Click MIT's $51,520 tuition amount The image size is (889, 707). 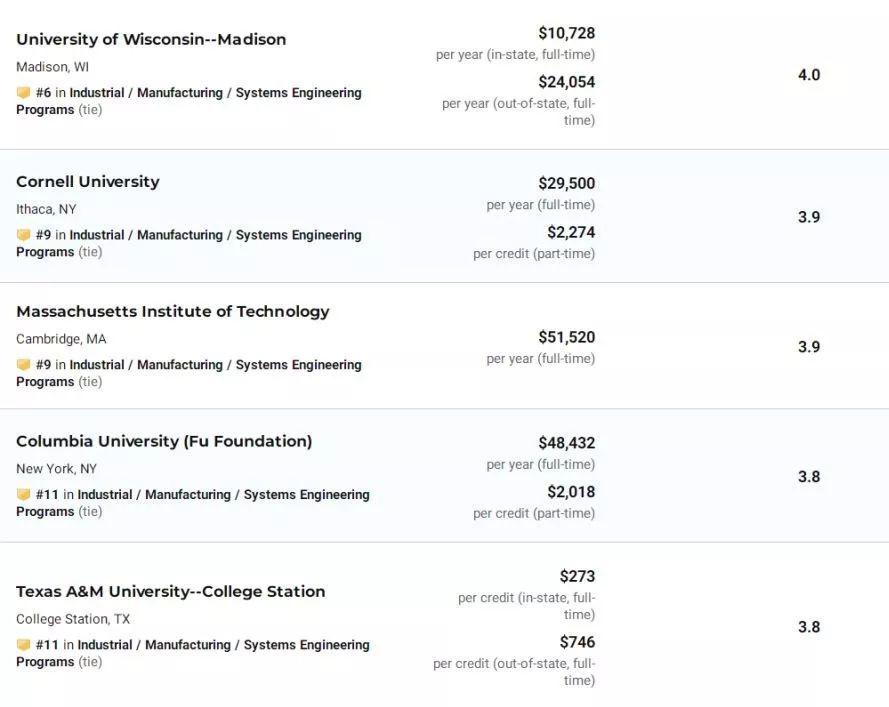566,337
